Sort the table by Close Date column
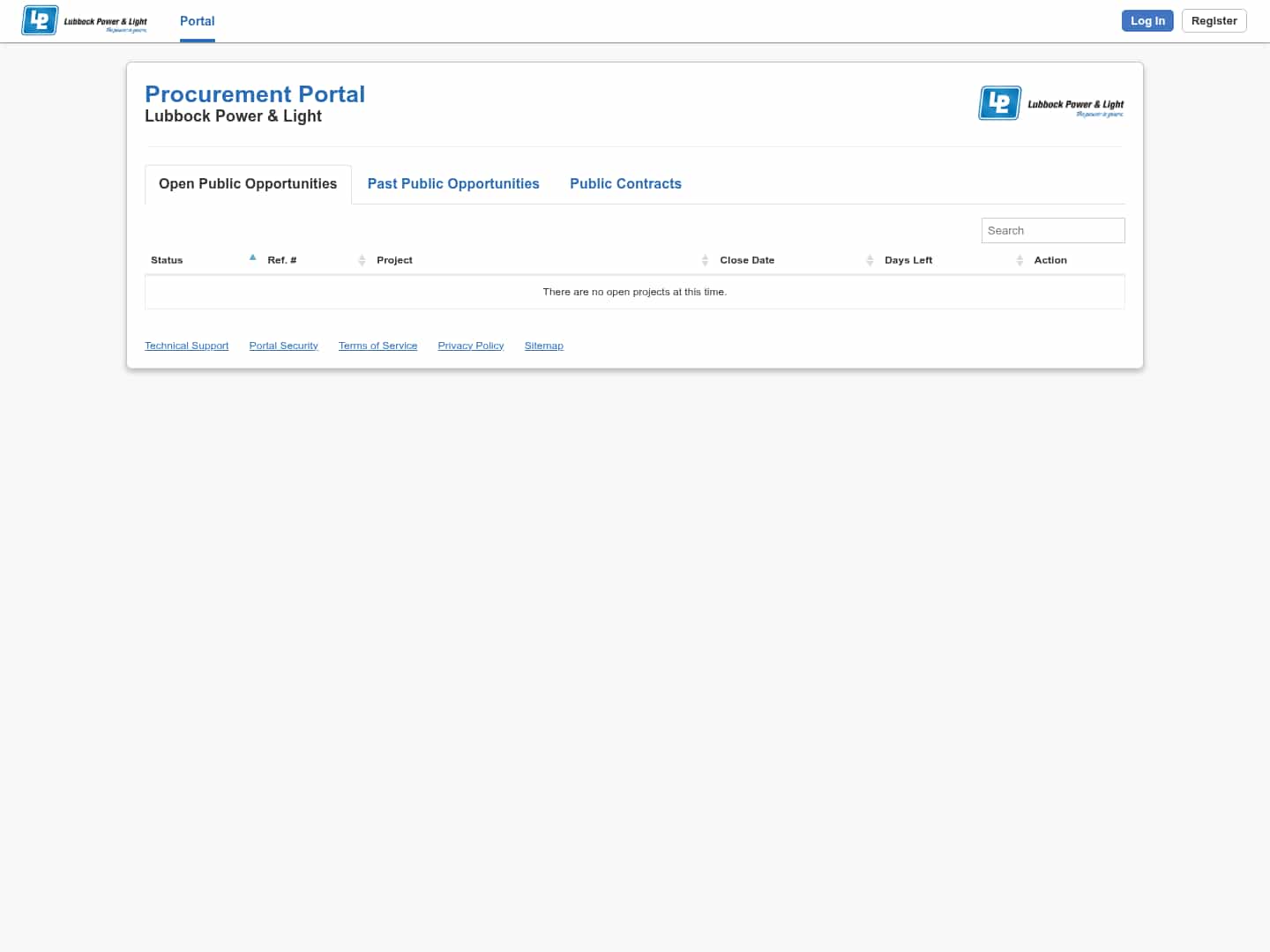Screen dimensions: 1270x952 (x=796, y=260)
